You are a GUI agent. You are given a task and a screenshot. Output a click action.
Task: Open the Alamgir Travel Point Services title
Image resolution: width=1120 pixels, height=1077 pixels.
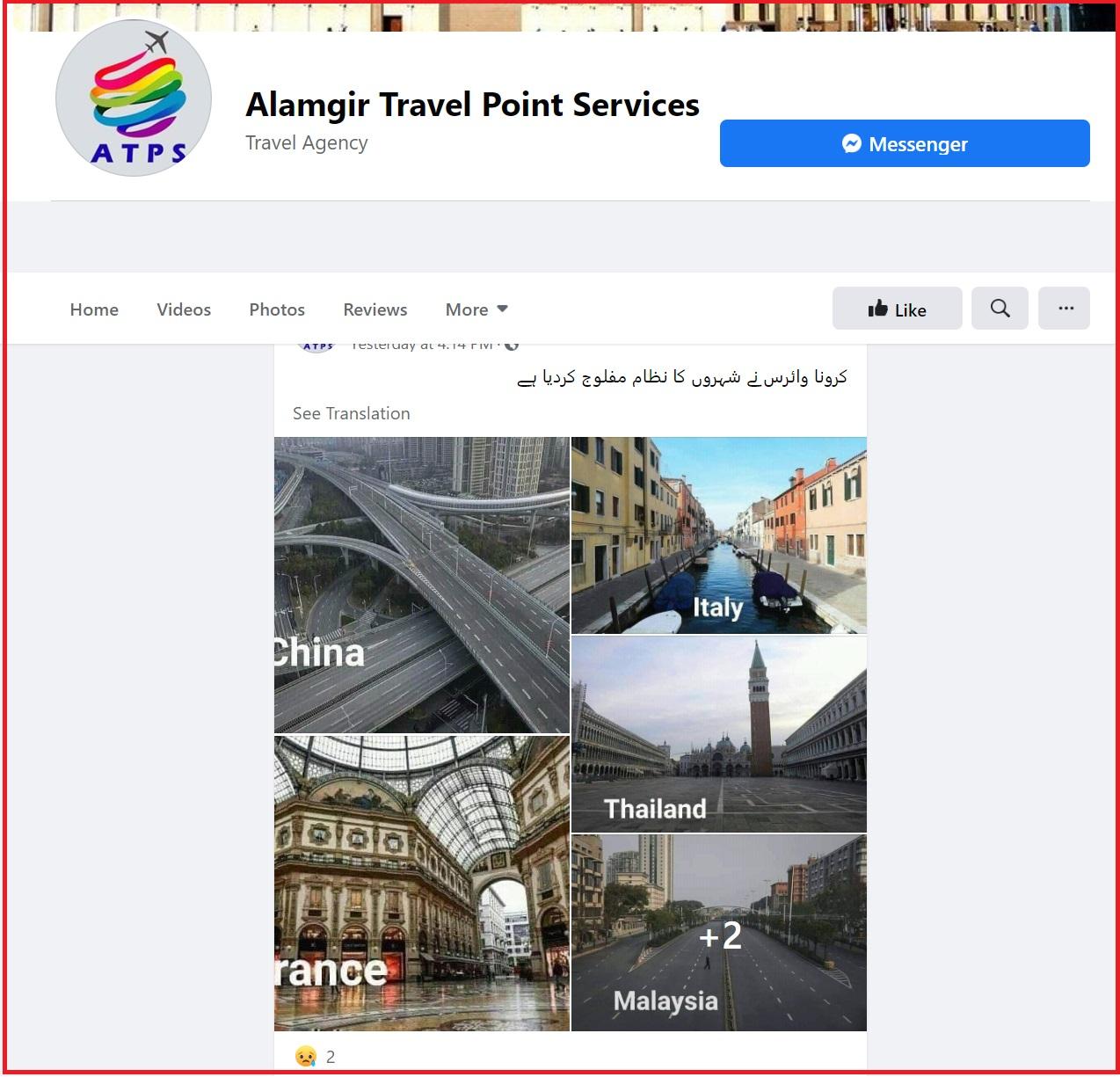472,105
